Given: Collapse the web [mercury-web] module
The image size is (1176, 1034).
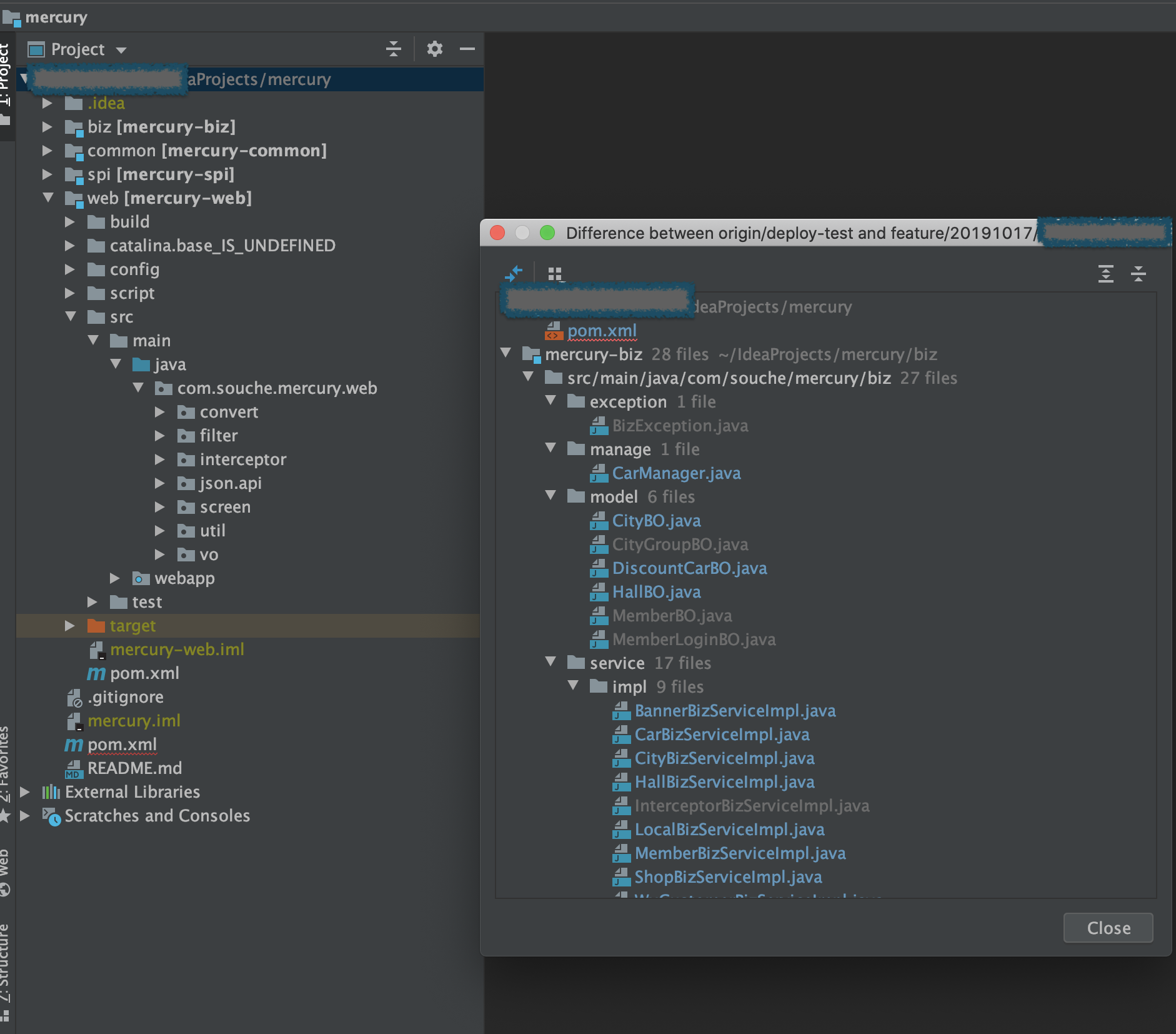Looking at the screenshot, I should pos(48,198).
